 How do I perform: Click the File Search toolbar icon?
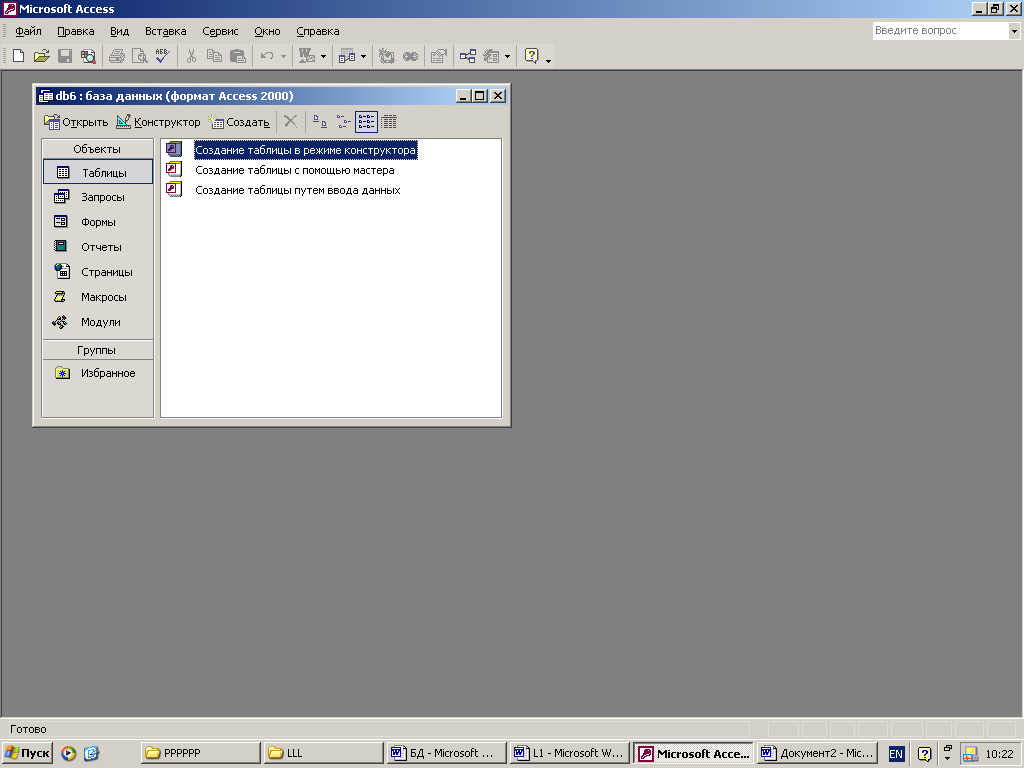pyautogui.click(x=88, y=56)
